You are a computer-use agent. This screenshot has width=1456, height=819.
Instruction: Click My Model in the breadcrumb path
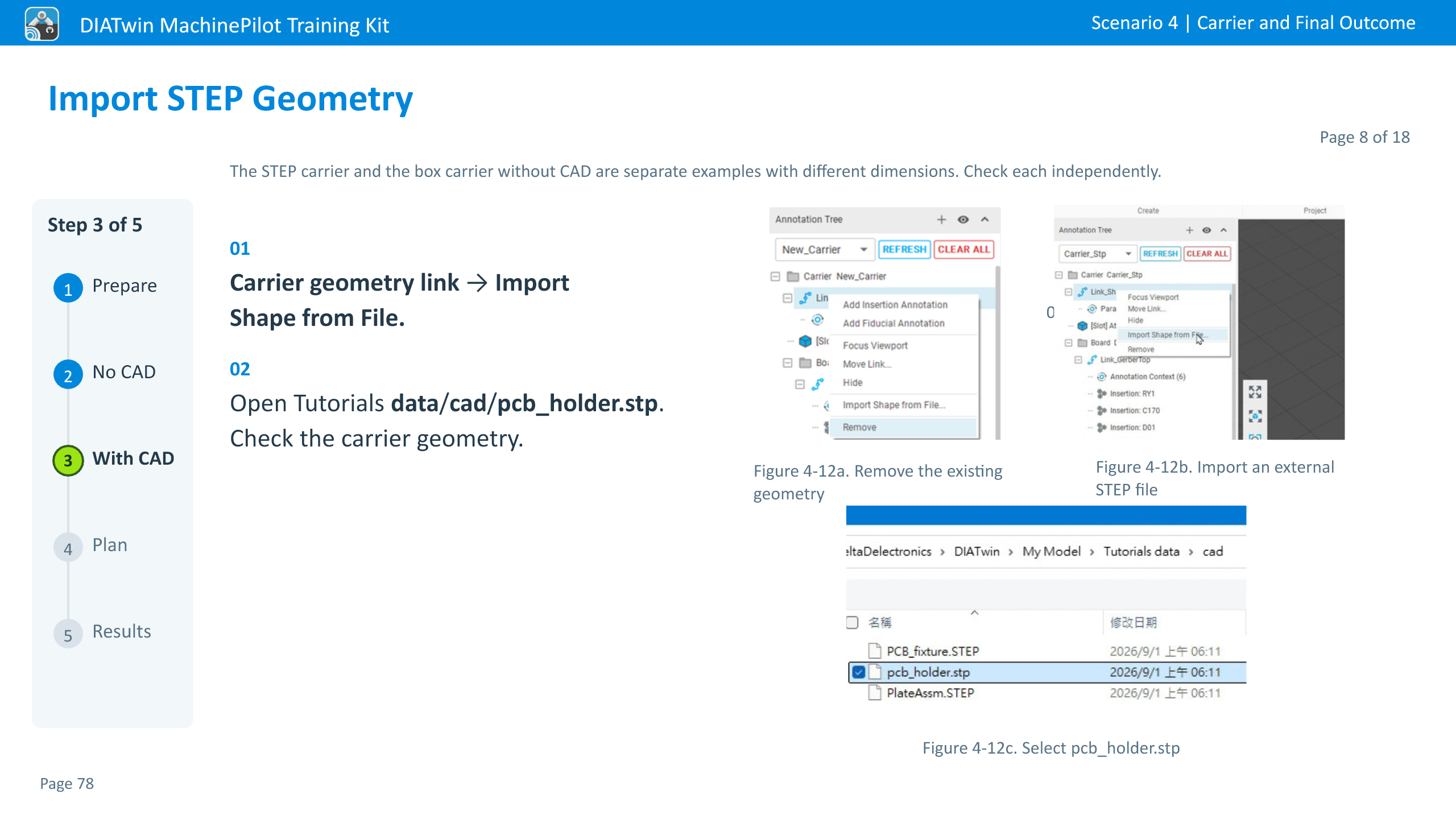[1051, 552]
